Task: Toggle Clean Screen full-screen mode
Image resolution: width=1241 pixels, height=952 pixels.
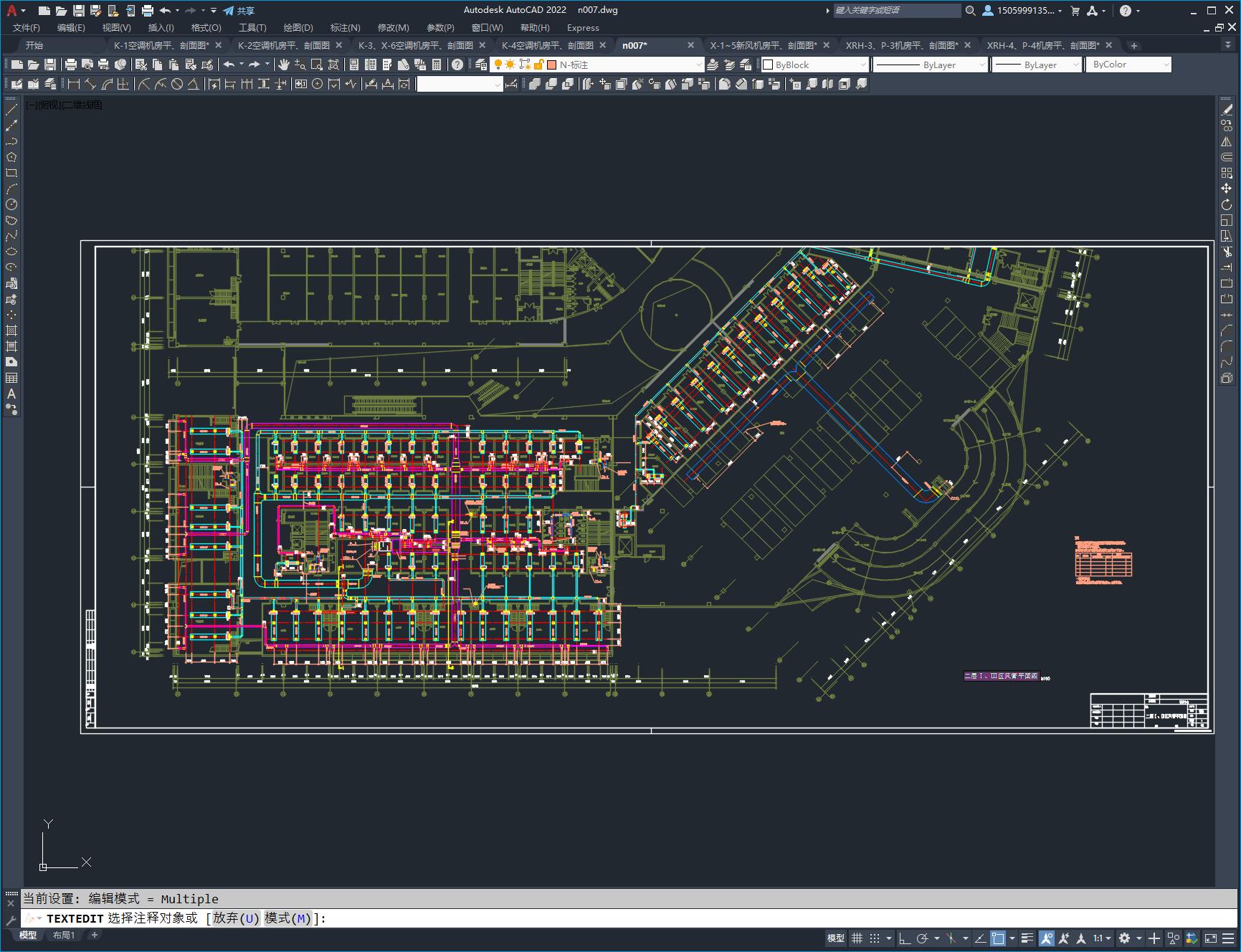Action: click(1210, 938)
